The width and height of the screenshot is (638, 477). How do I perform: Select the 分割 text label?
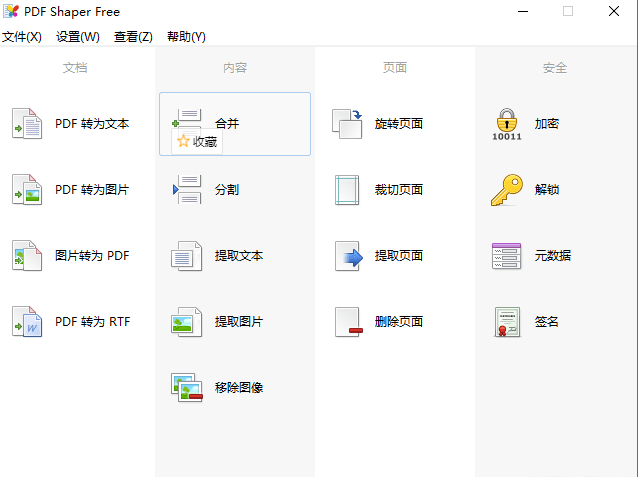coord(227,189)
